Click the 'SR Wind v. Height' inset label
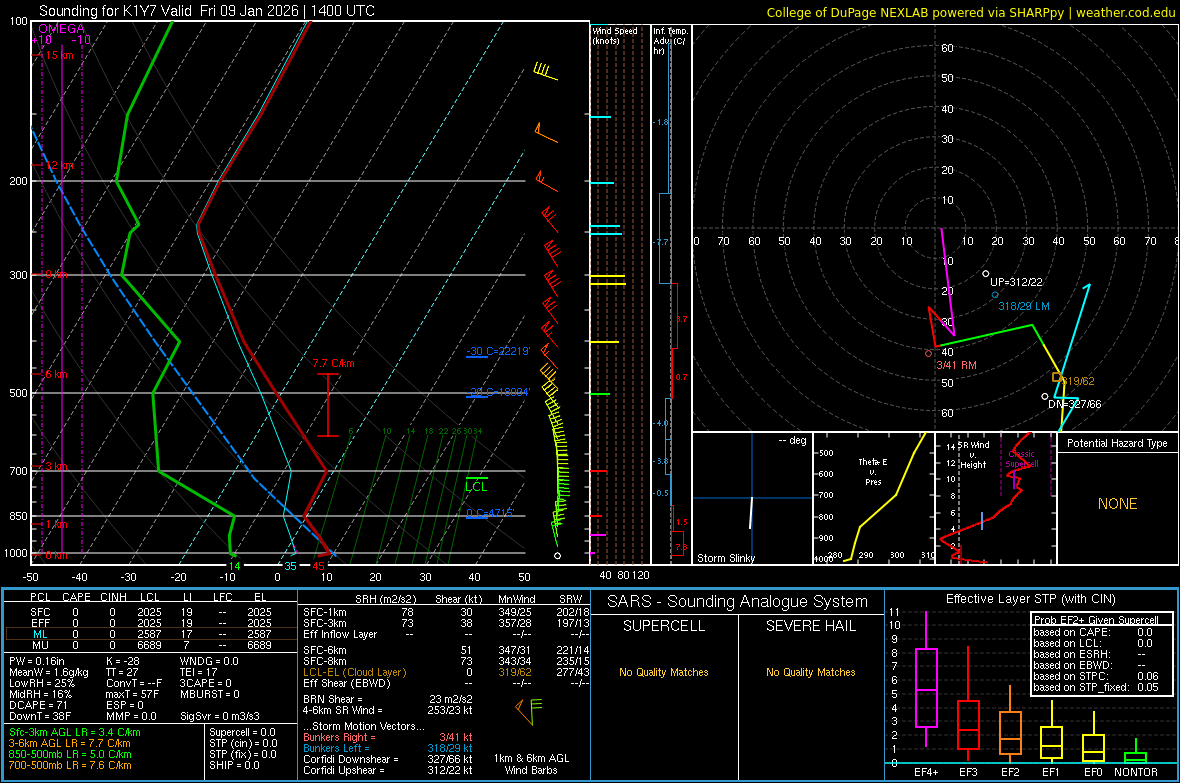This screenshot has width=1180, height=783. [973, 455]
